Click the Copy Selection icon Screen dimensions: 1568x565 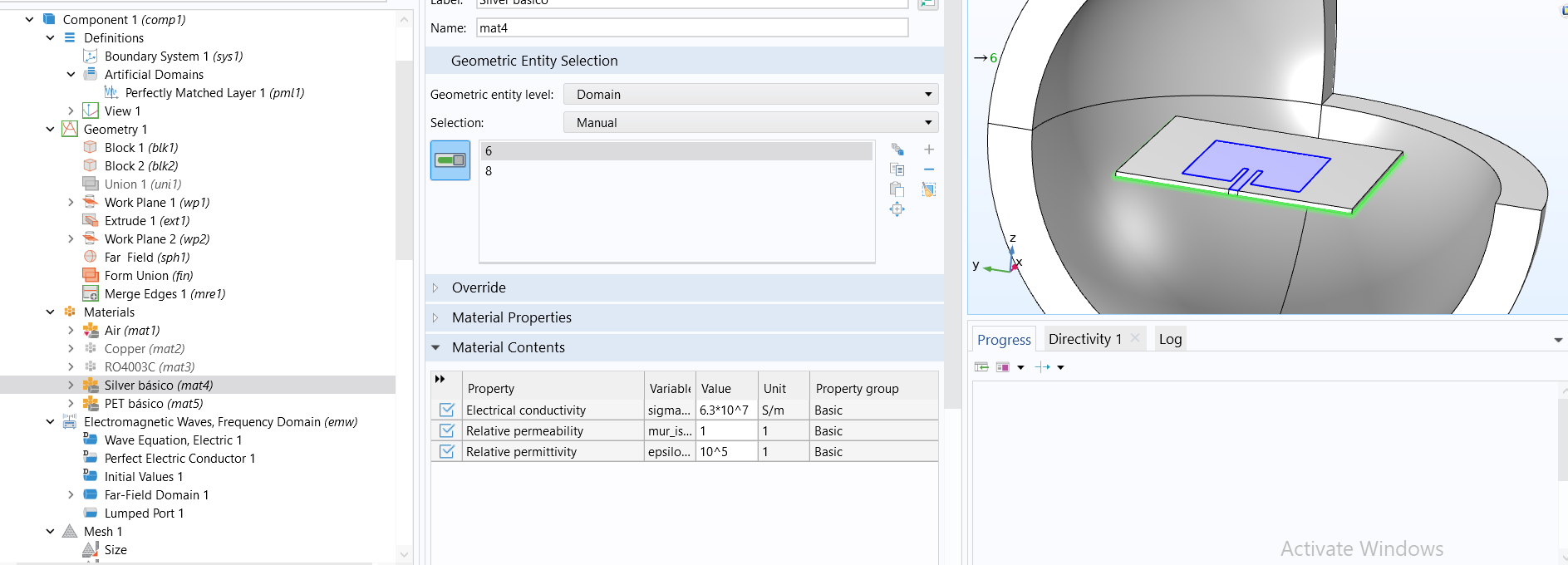coord(897,169)
